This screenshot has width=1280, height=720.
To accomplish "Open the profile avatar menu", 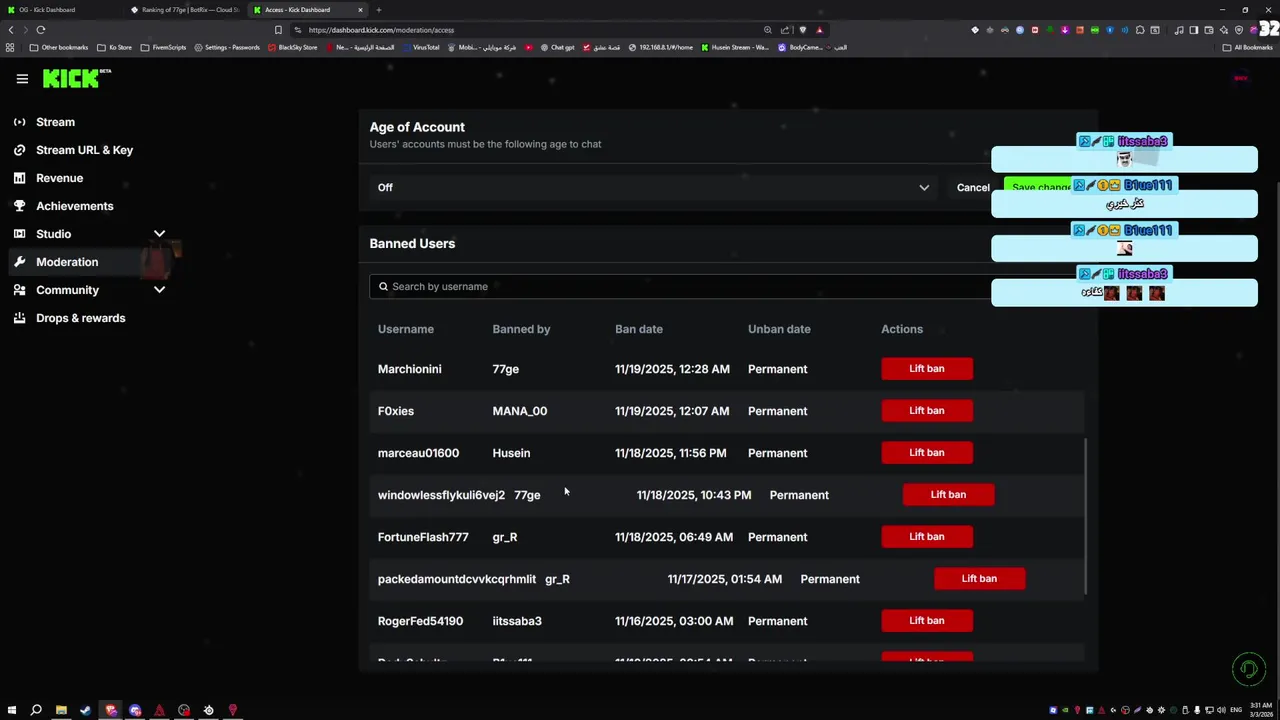I will pos(1241,79).
